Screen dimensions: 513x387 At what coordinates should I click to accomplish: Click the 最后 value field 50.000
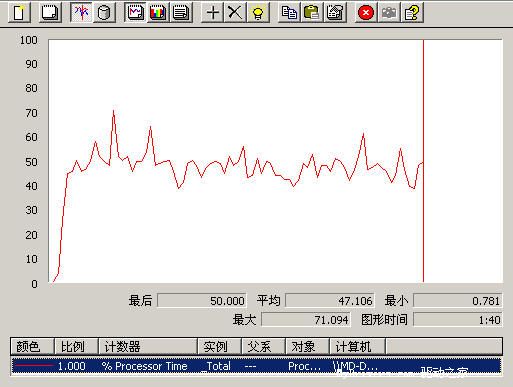pos(202,301)
